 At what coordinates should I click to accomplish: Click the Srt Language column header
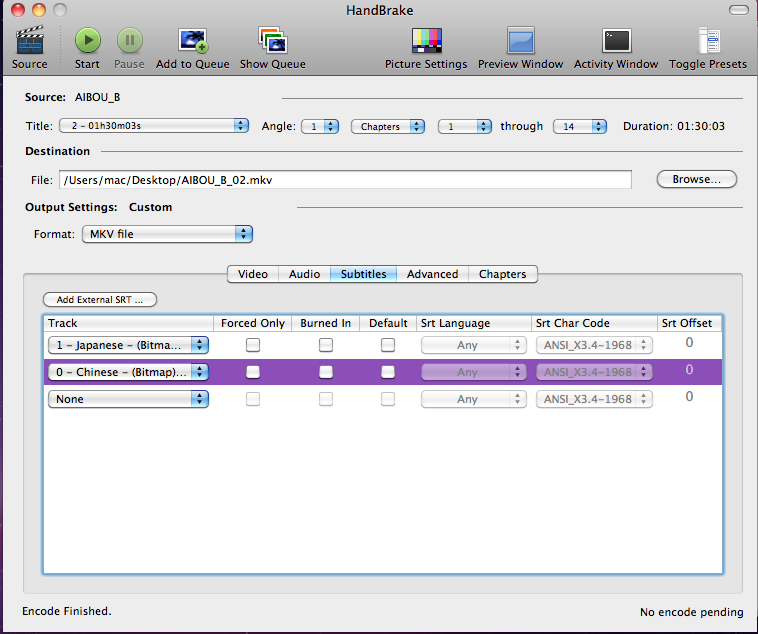tap(474, 323)
